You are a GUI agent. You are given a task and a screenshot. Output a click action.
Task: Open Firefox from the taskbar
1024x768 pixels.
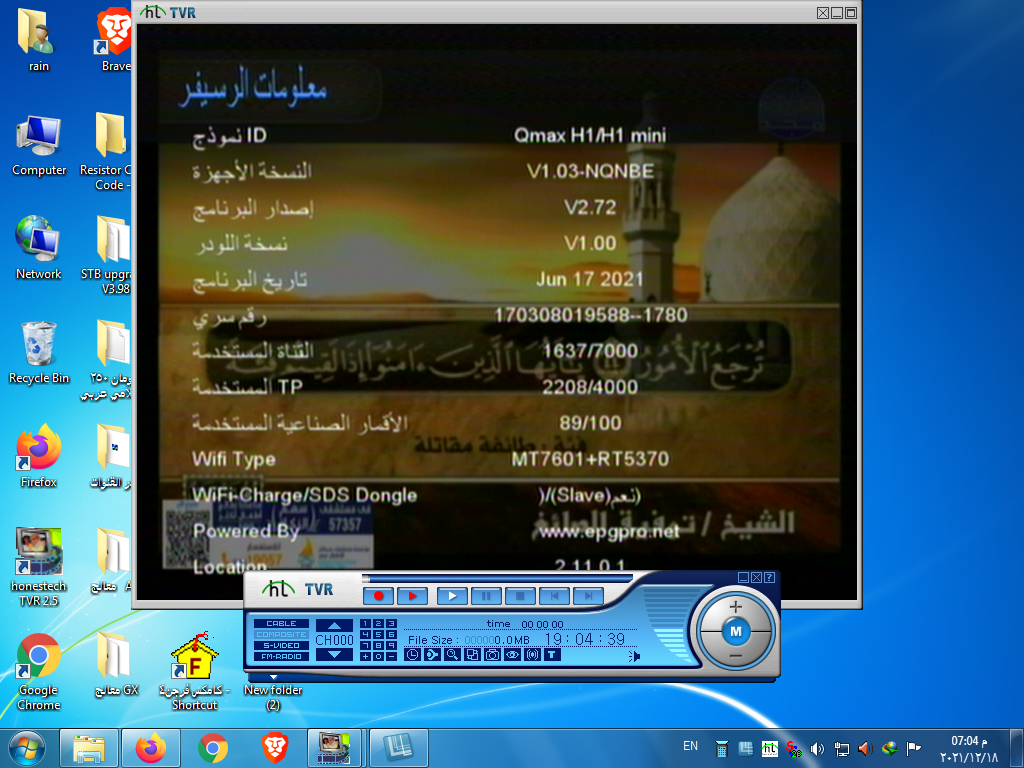(x=151, y=748)
